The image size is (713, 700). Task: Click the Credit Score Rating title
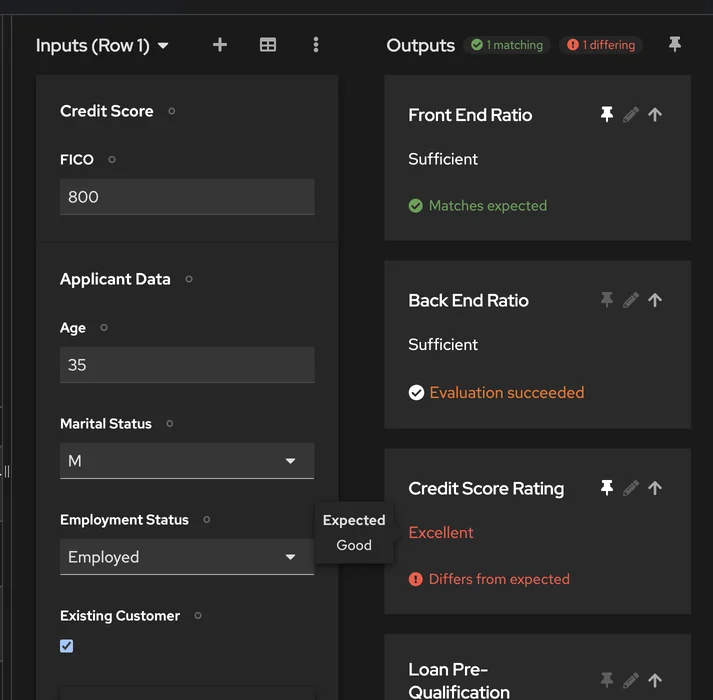pos(486,488)
